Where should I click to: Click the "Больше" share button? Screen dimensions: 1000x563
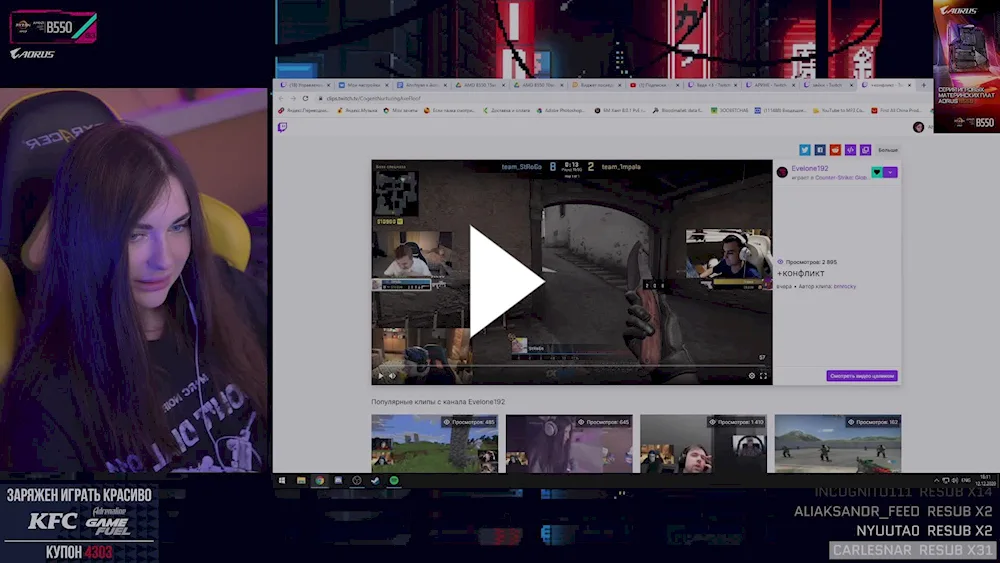(888, 150)
